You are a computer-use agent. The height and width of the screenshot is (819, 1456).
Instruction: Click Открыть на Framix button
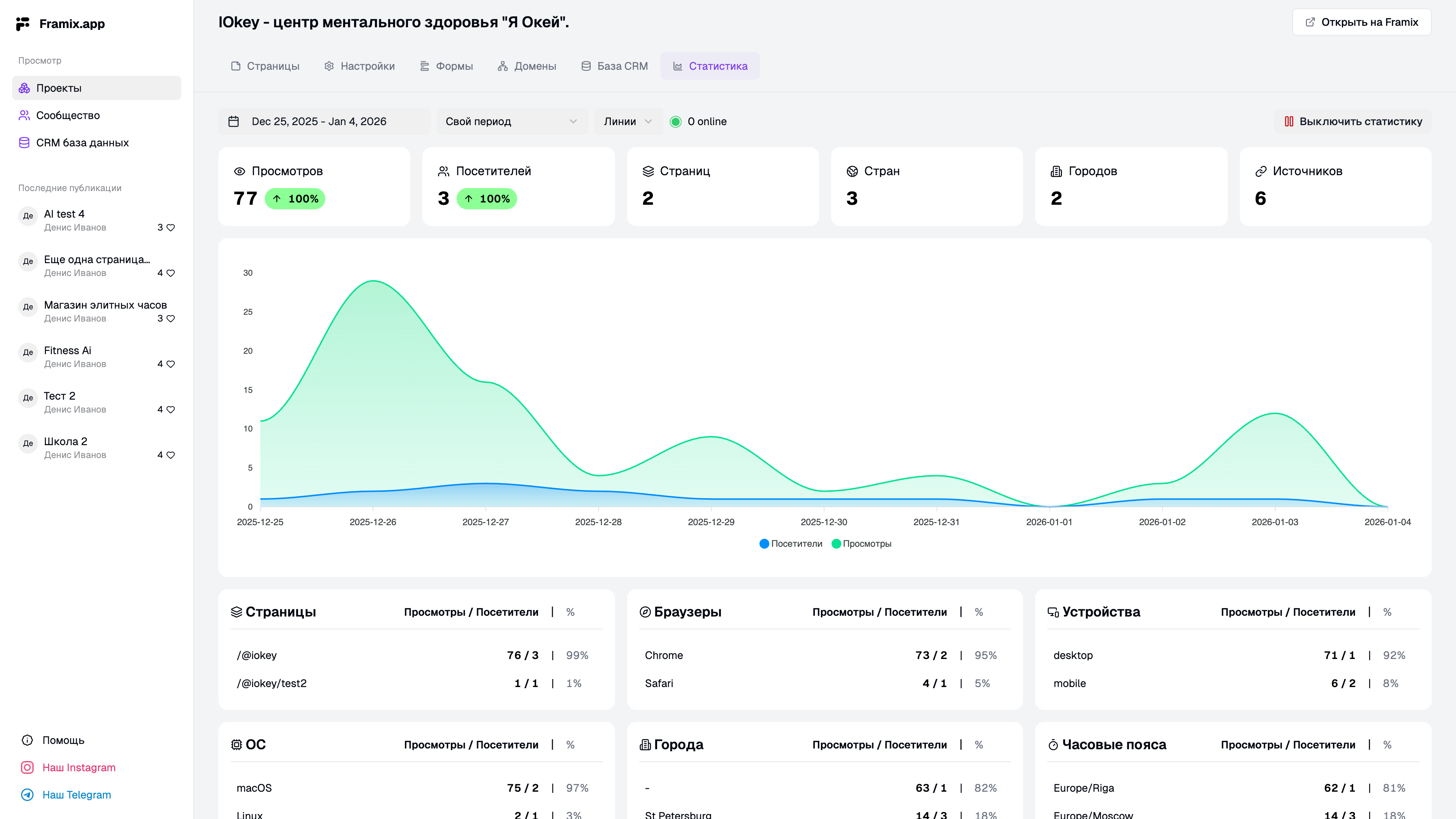(x=1362, y=22)
